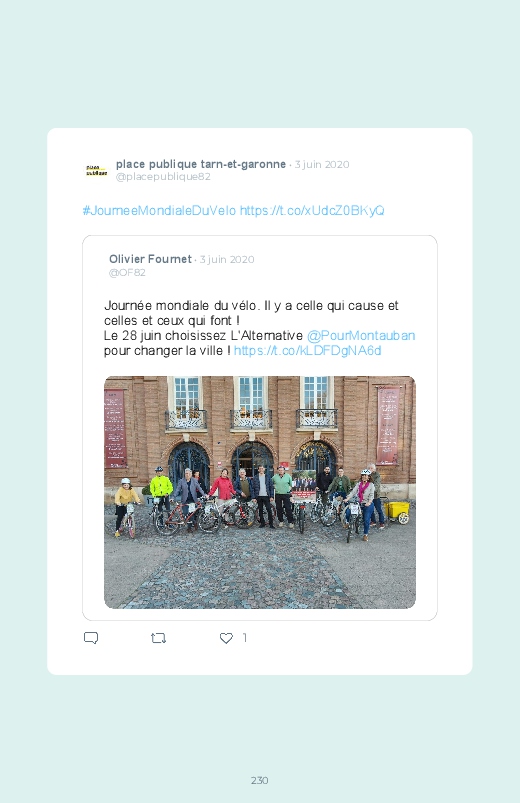Open Olivier Fournet's profile name

point(150,259)
